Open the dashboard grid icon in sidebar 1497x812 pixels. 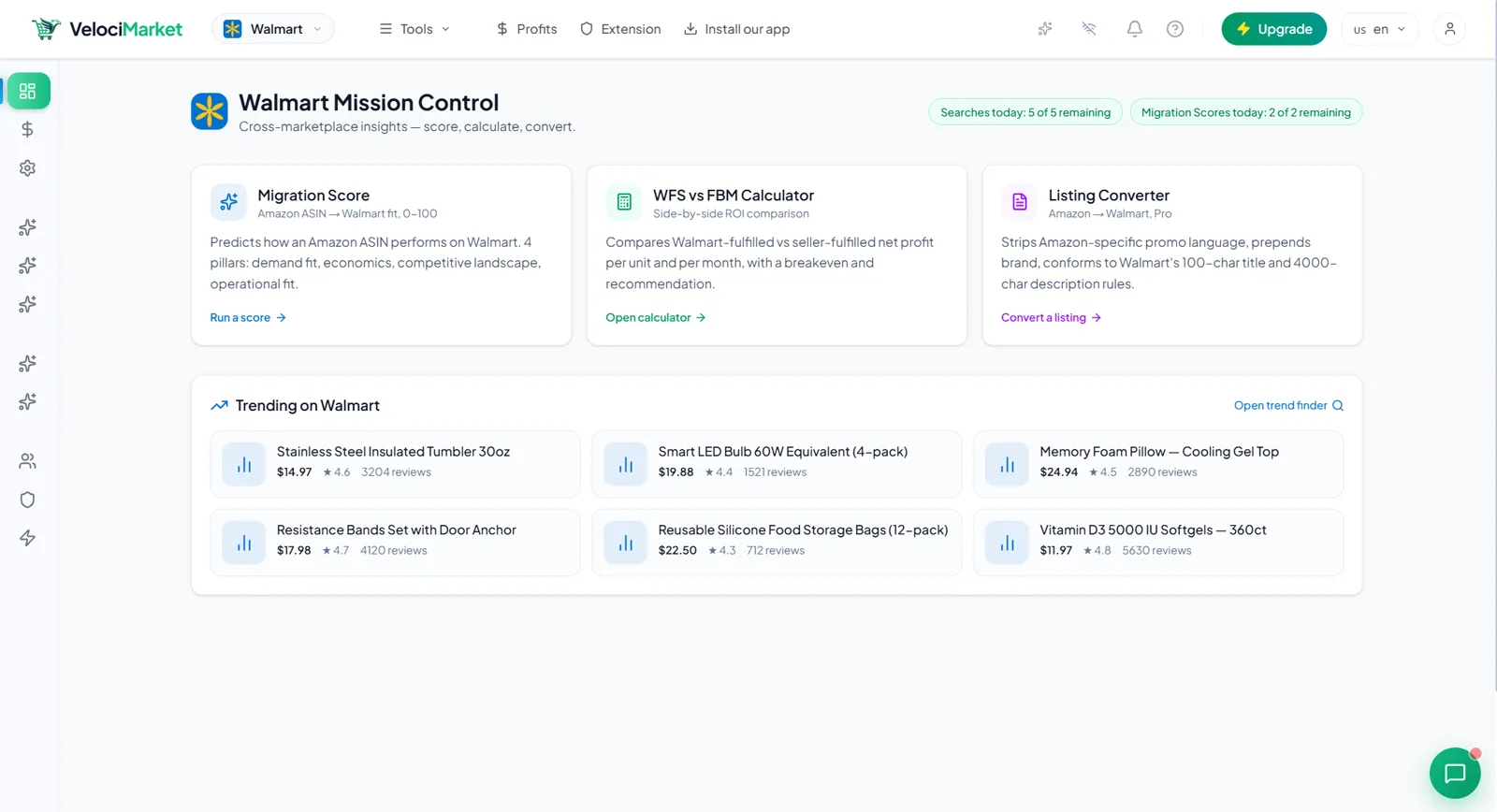28,91
